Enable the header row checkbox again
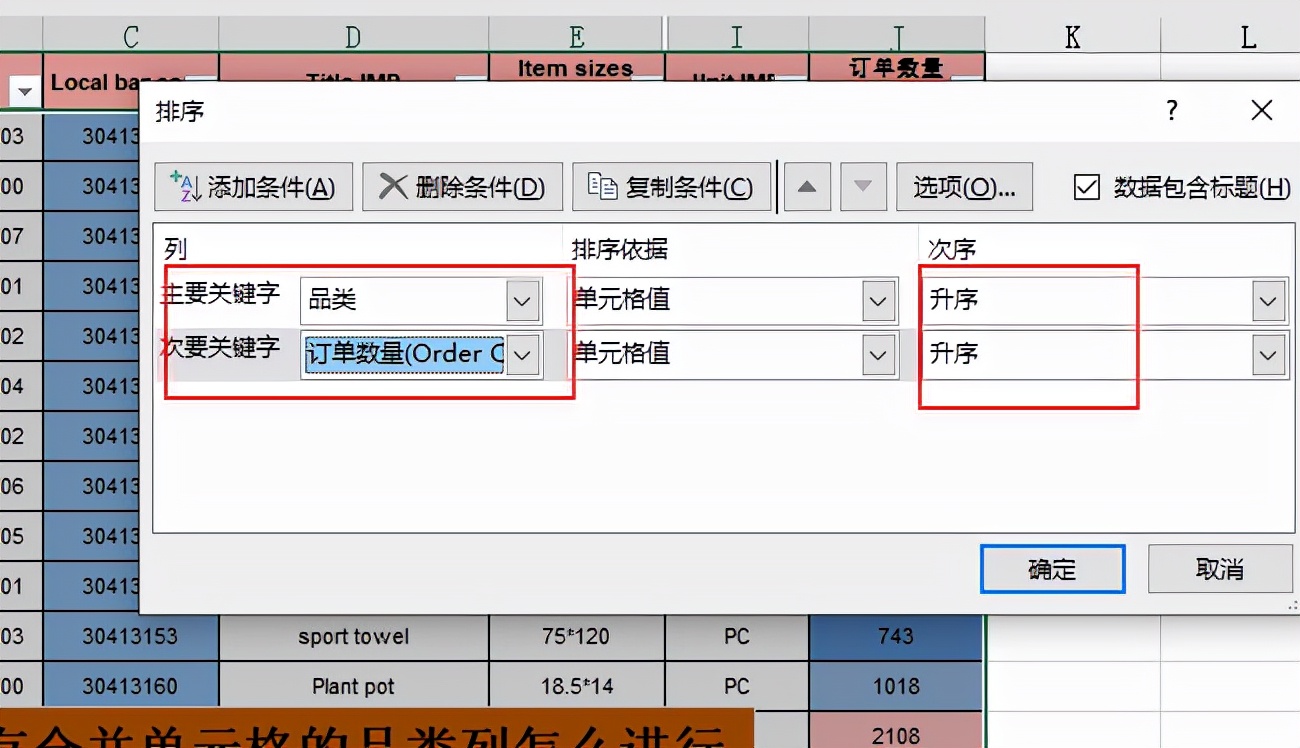 [1086, 186]
